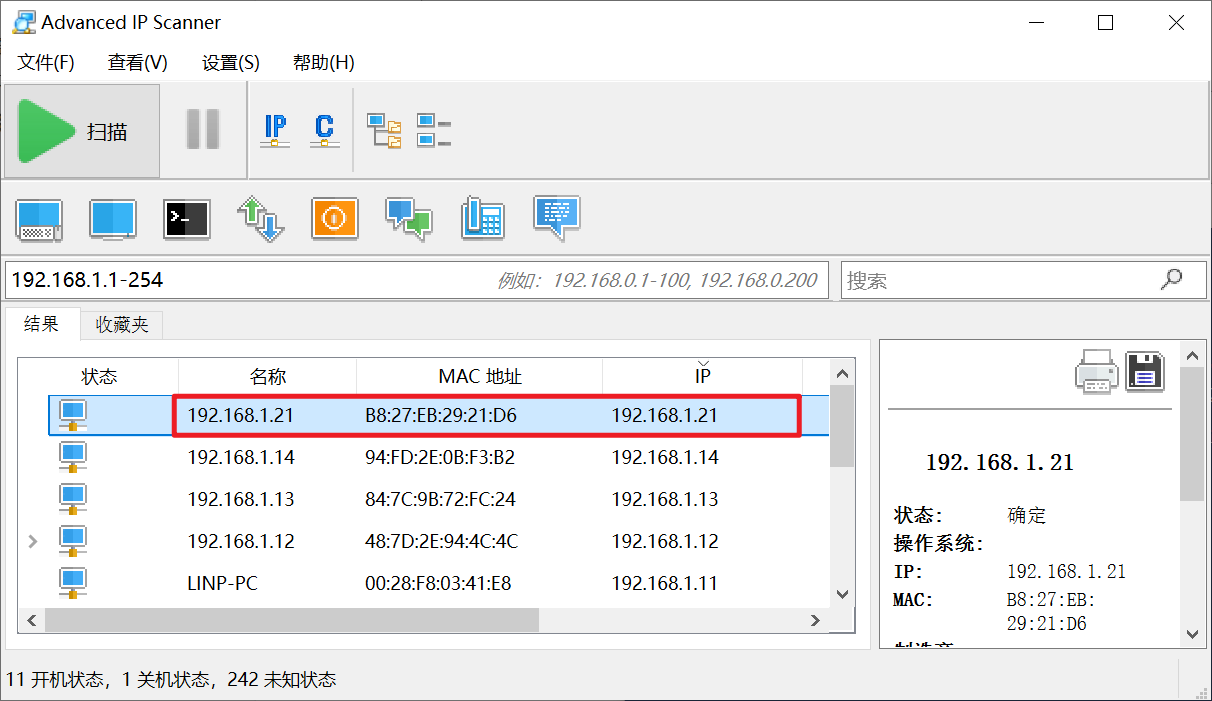Click MAC cell 00:28:F8:03:41:E8
Screen dimensions: 1212x701
point(438,583)
